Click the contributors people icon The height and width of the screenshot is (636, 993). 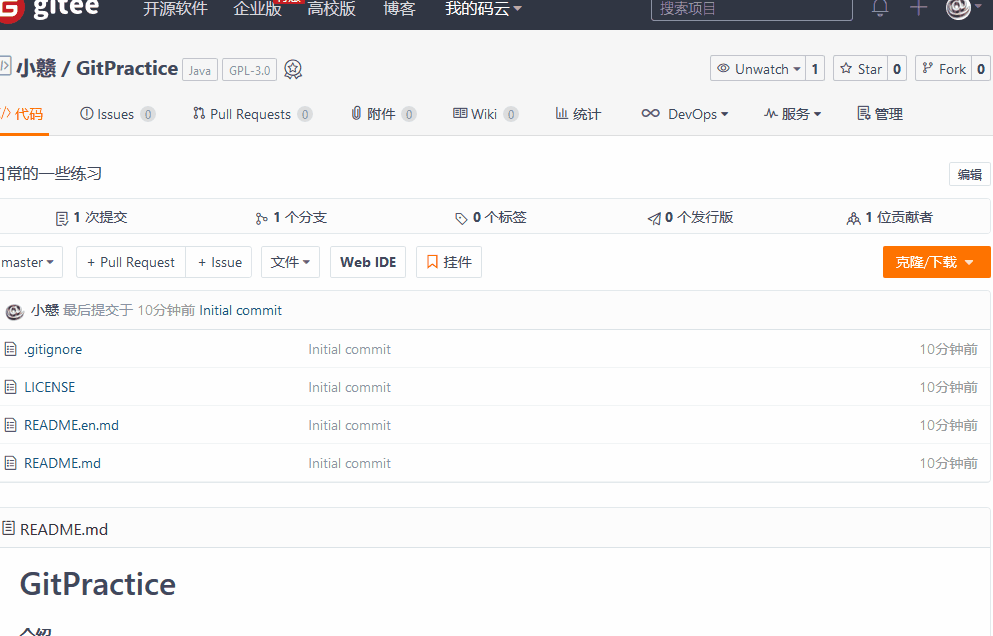click(854, 219)
